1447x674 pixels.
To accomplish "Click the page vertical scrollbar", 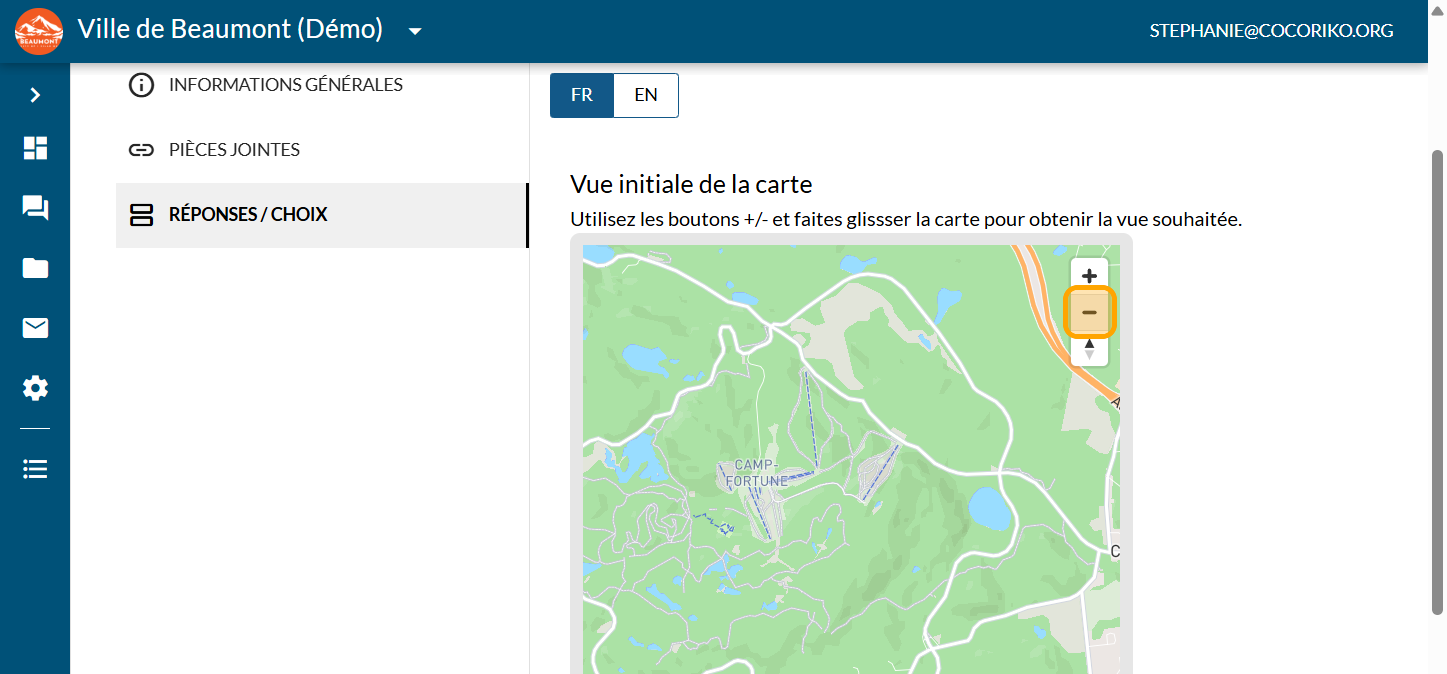I will pyautogui.click(x=1437, y=380).
